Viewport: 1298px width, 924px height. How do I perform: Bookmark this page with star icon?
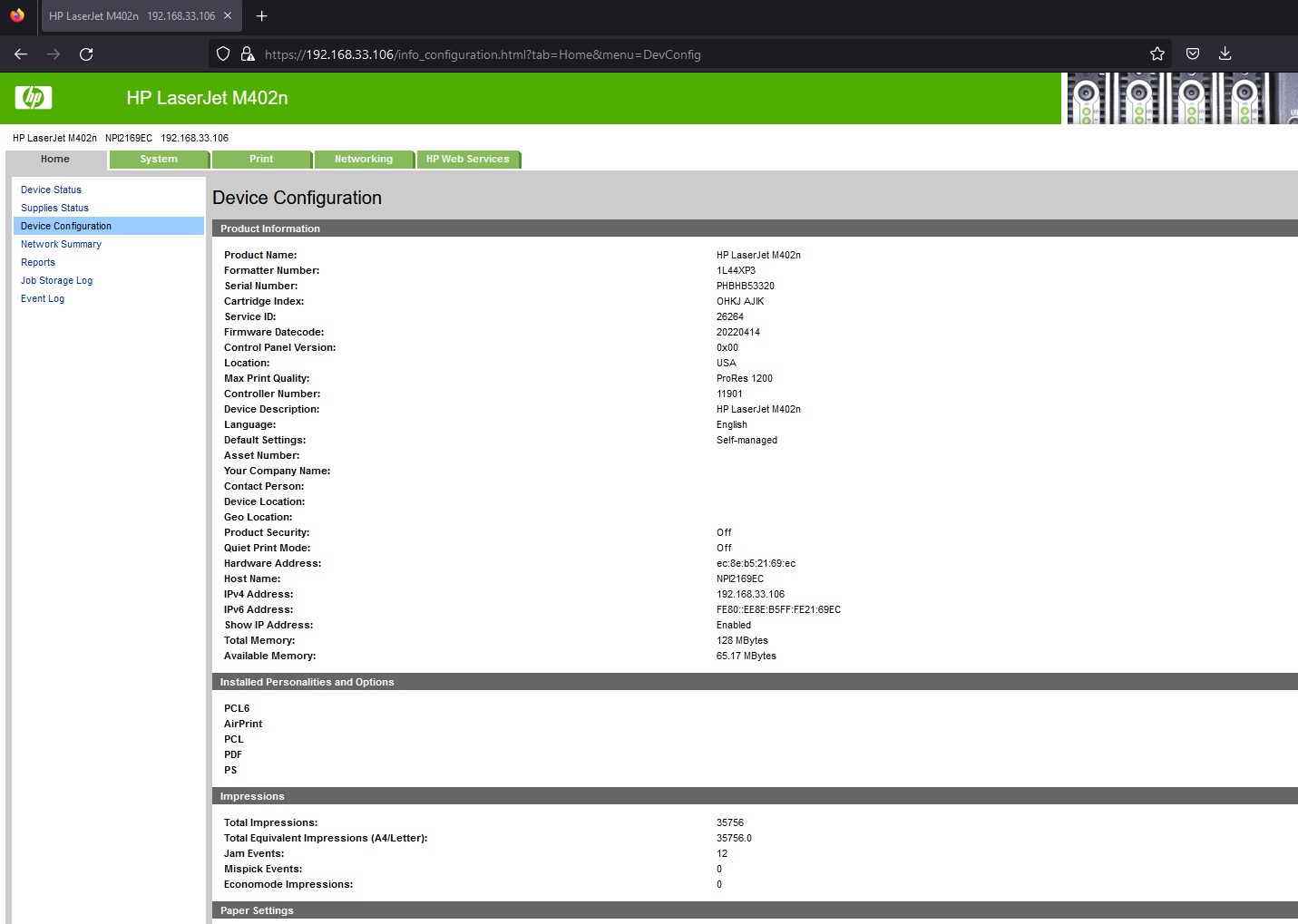coord(1156,54)
